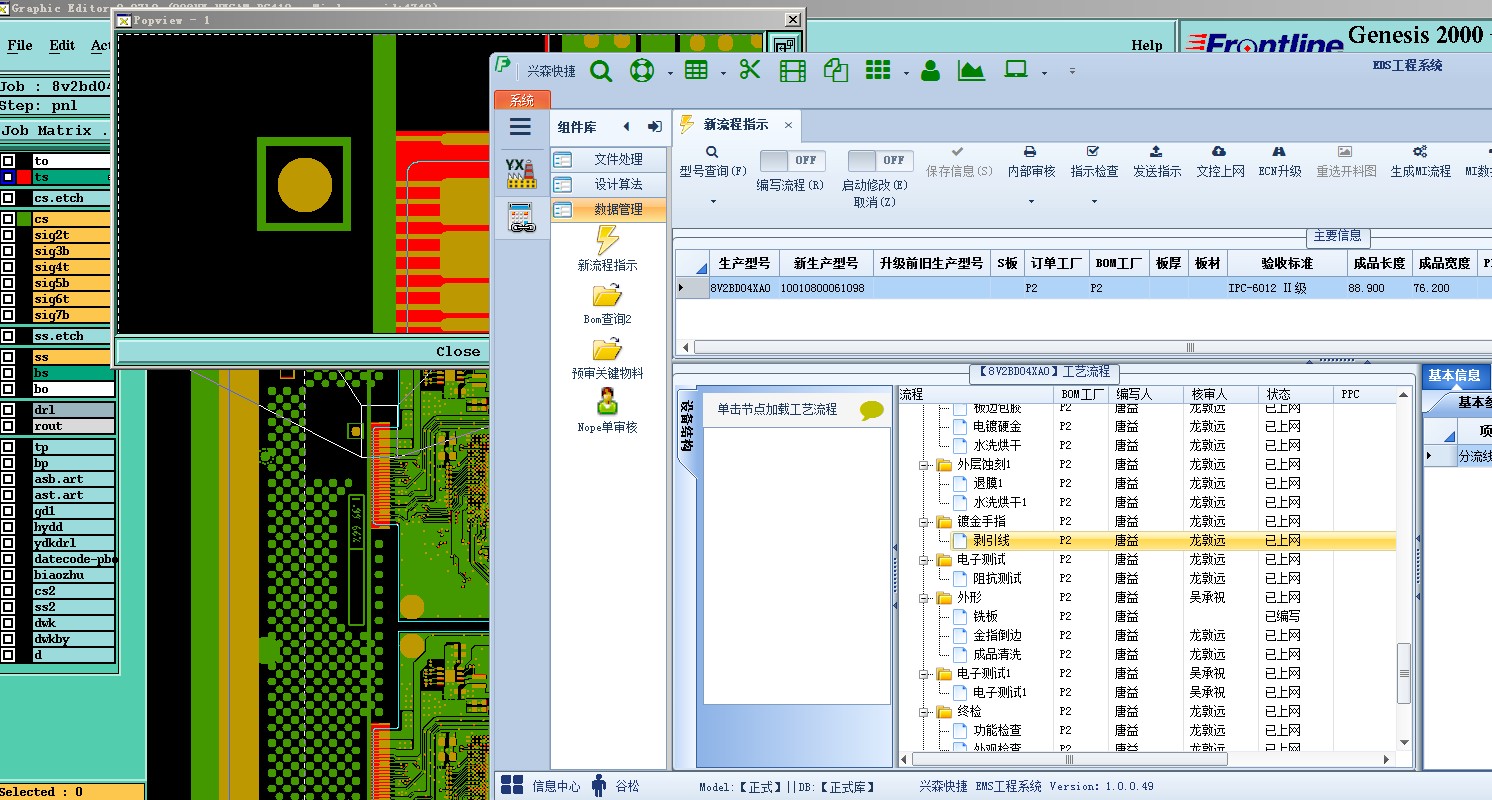Image resolution: width=1492 pixels, height=800 pixels.
Task: Uncheck the box beside layer 'ts'
Action: coord(8,177)
